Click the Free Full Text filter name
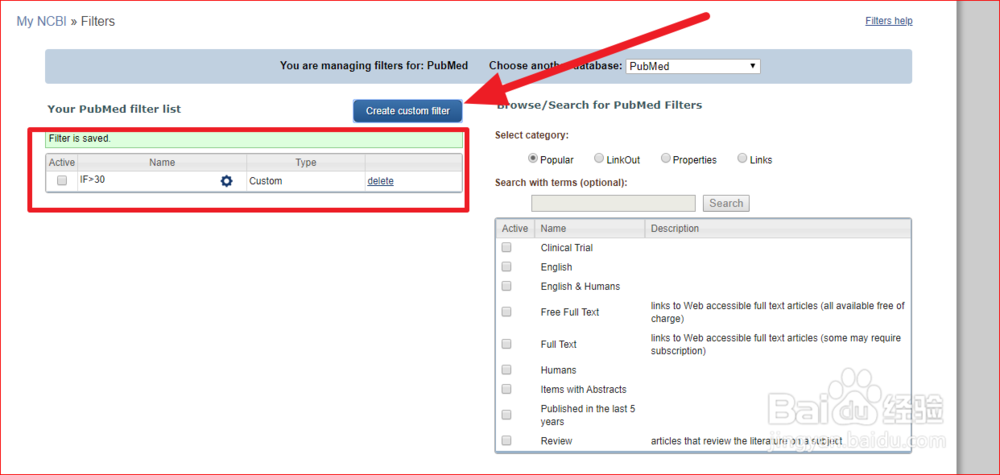Image resolution: width=1000 pixels, height=475 pixels. (570, 312)
